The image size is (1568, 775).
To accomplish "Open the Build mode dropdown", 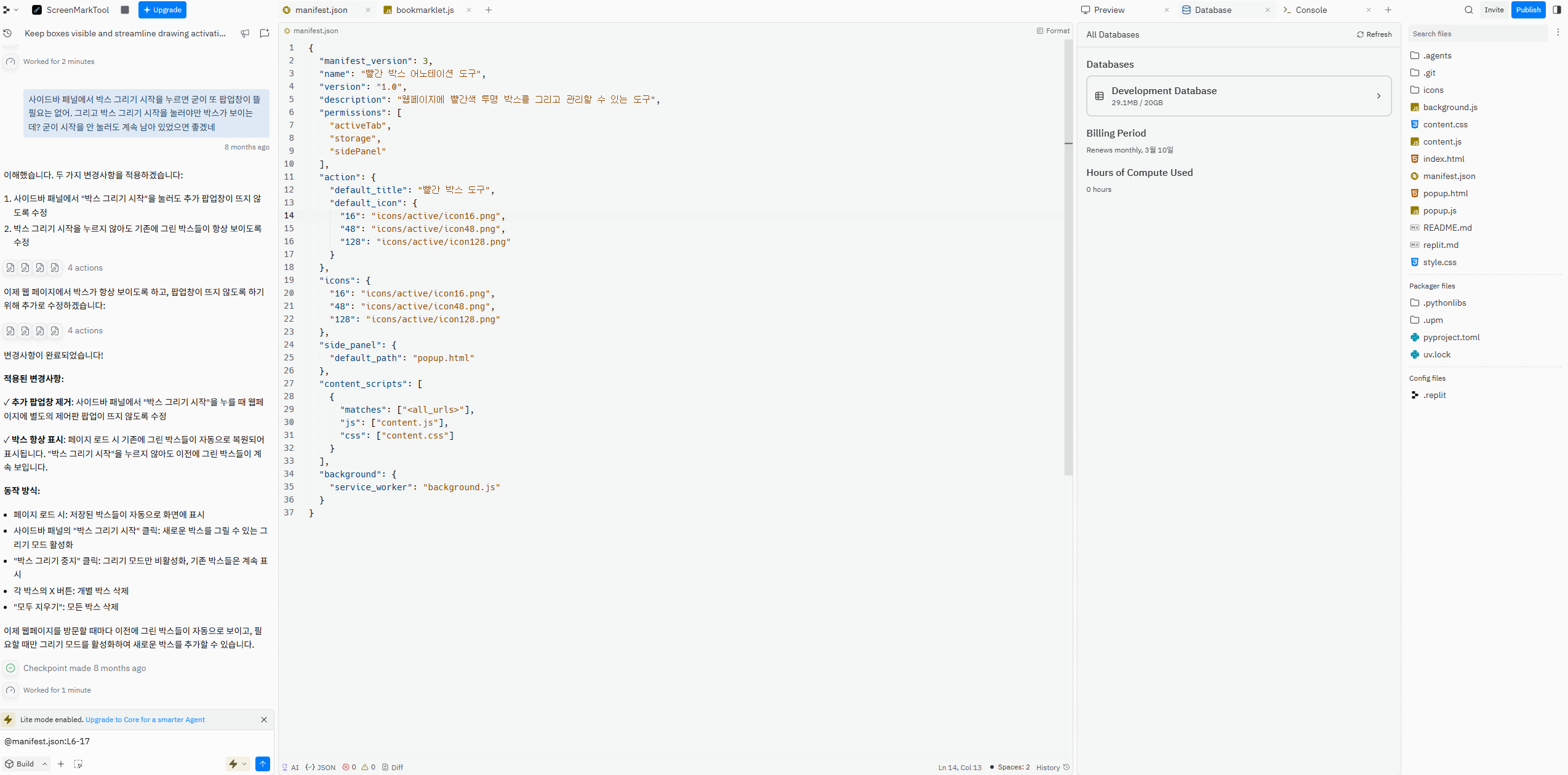I will (x=26, y=764).
